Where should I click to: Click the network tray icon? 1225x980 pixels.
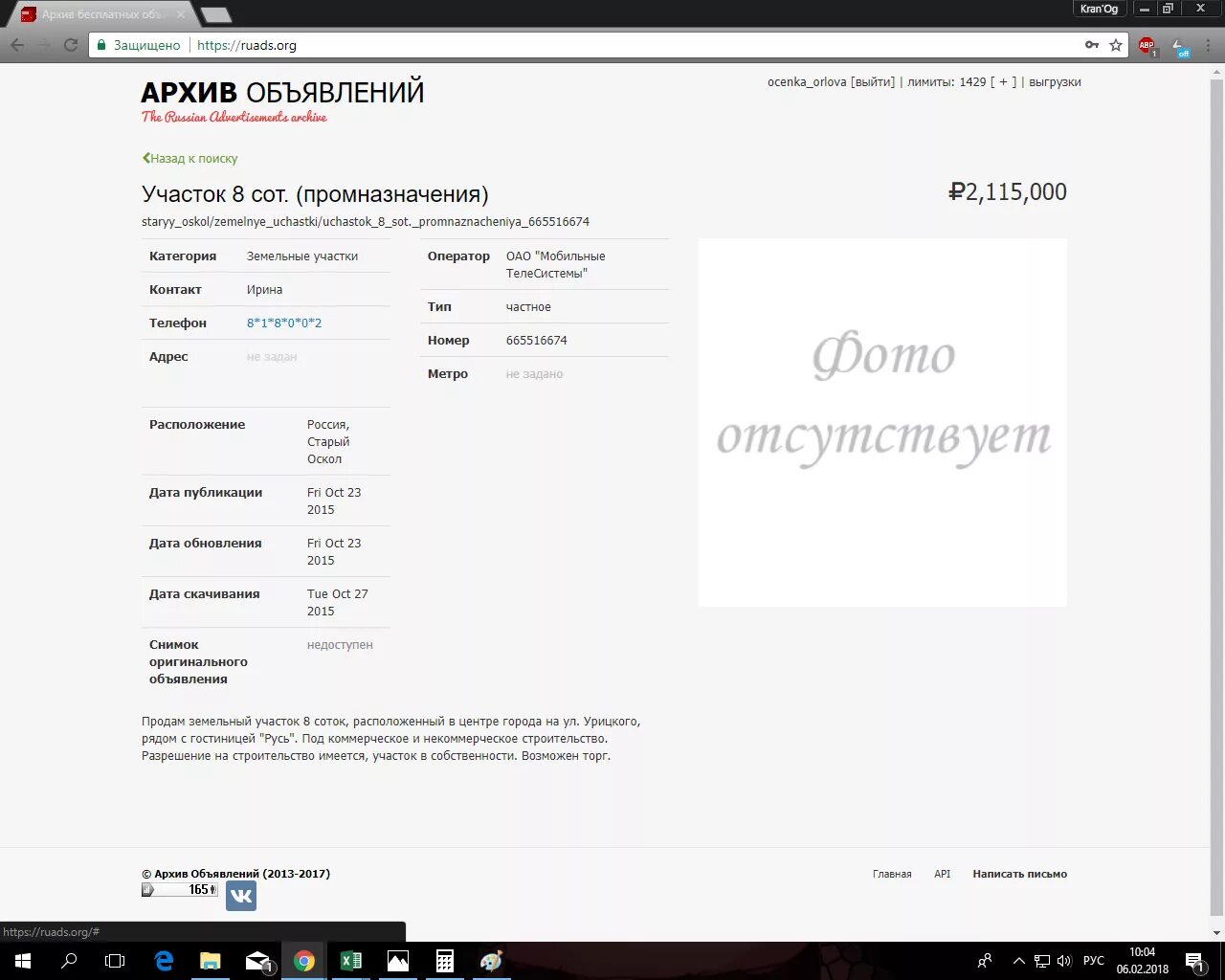coord(1042,961)
